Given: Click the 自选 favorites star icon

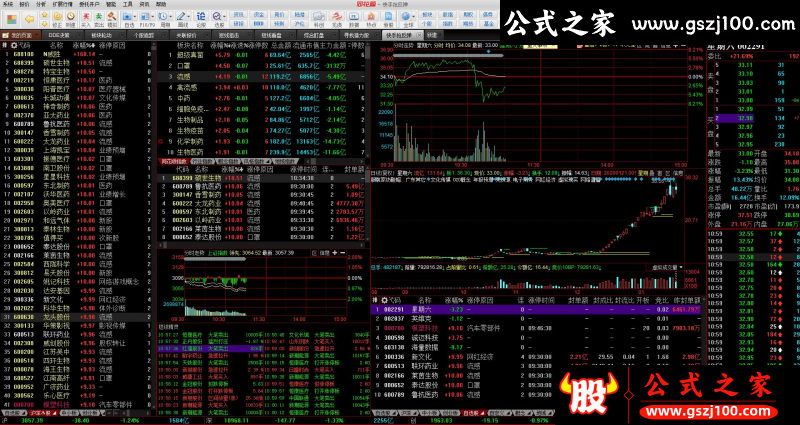Looking at the screenshot, I should 127,16.
